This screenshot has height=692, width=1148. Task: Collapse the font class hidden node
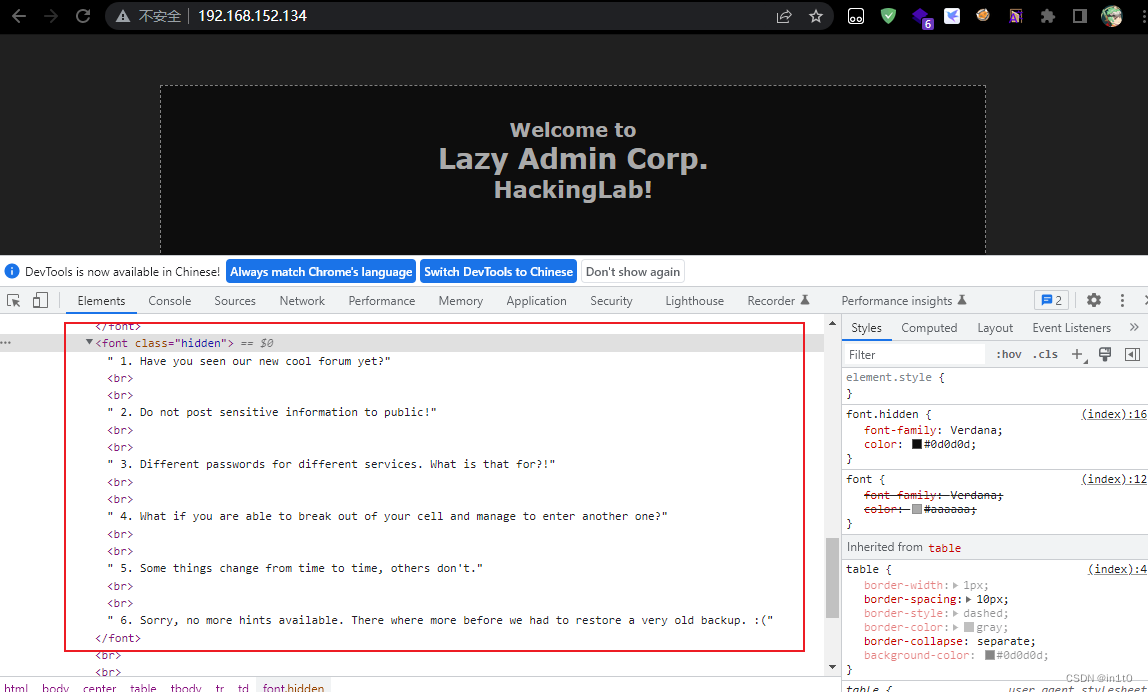[89, 342]
